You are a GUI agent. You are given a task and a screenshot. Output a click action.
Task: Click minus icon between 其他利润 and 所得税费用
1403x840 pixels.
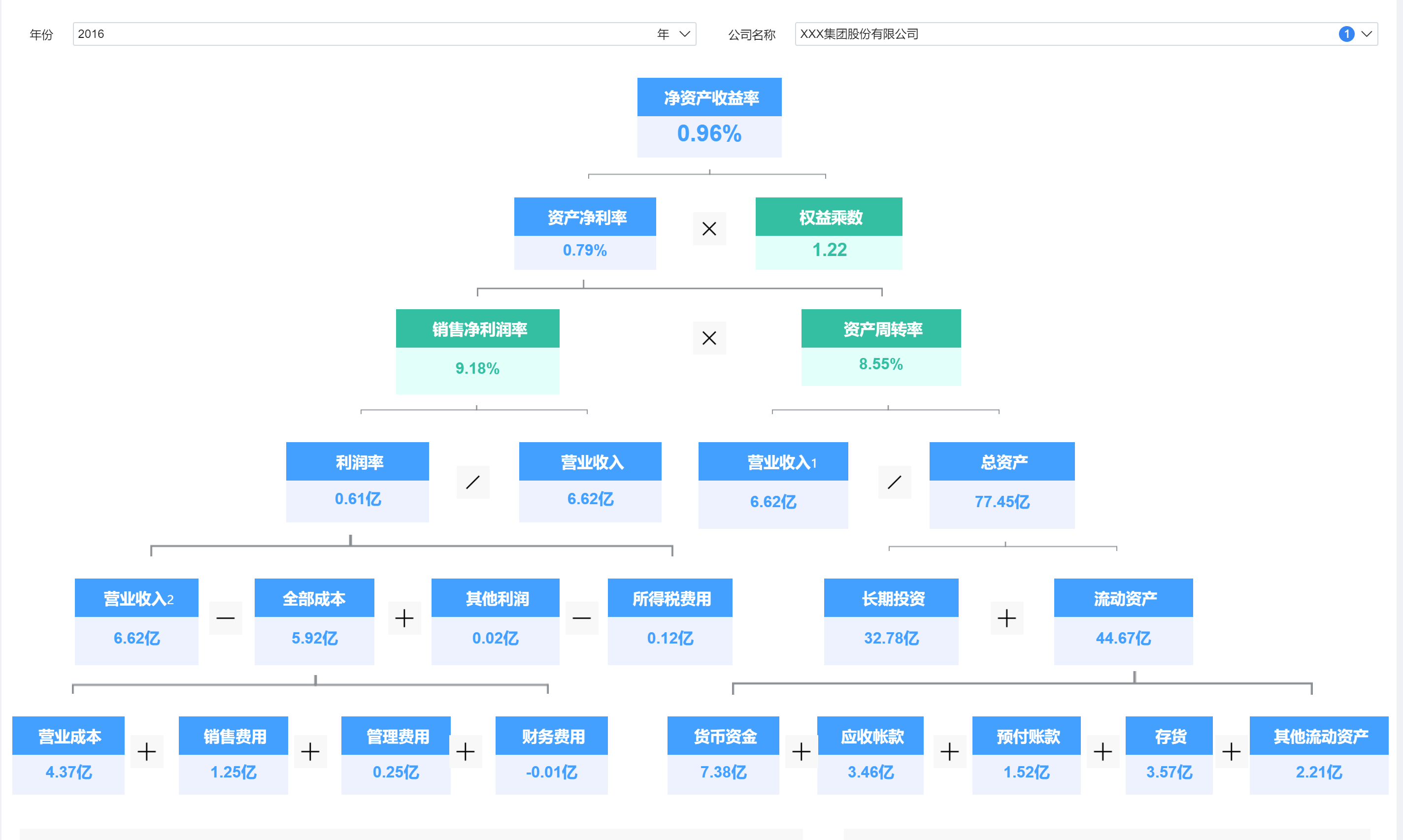click(x=581, y=618)
